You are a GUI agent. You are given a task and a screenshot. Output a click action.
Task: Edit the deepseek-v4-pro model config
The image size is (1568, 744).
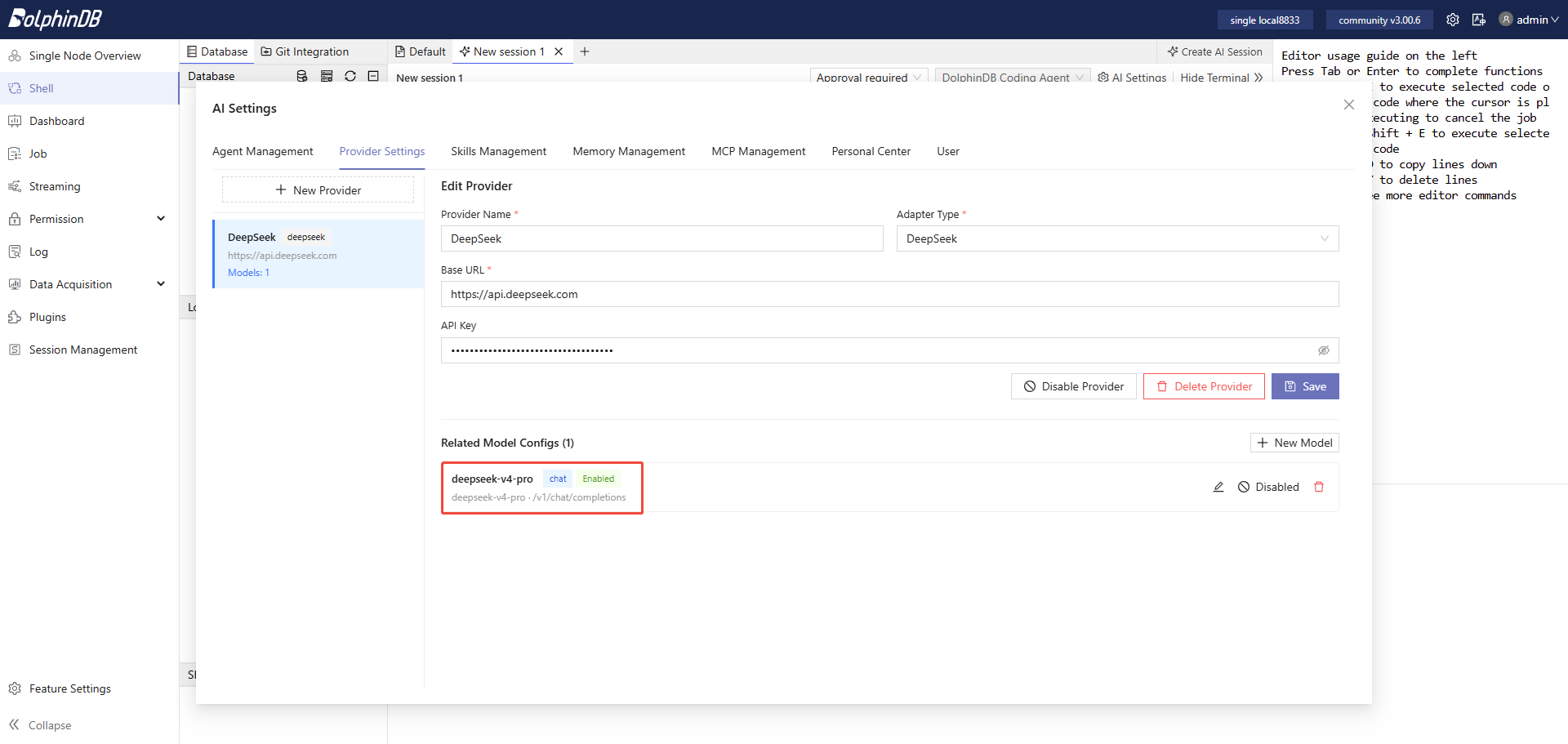pyautogui.click(x=1218, y=487)
